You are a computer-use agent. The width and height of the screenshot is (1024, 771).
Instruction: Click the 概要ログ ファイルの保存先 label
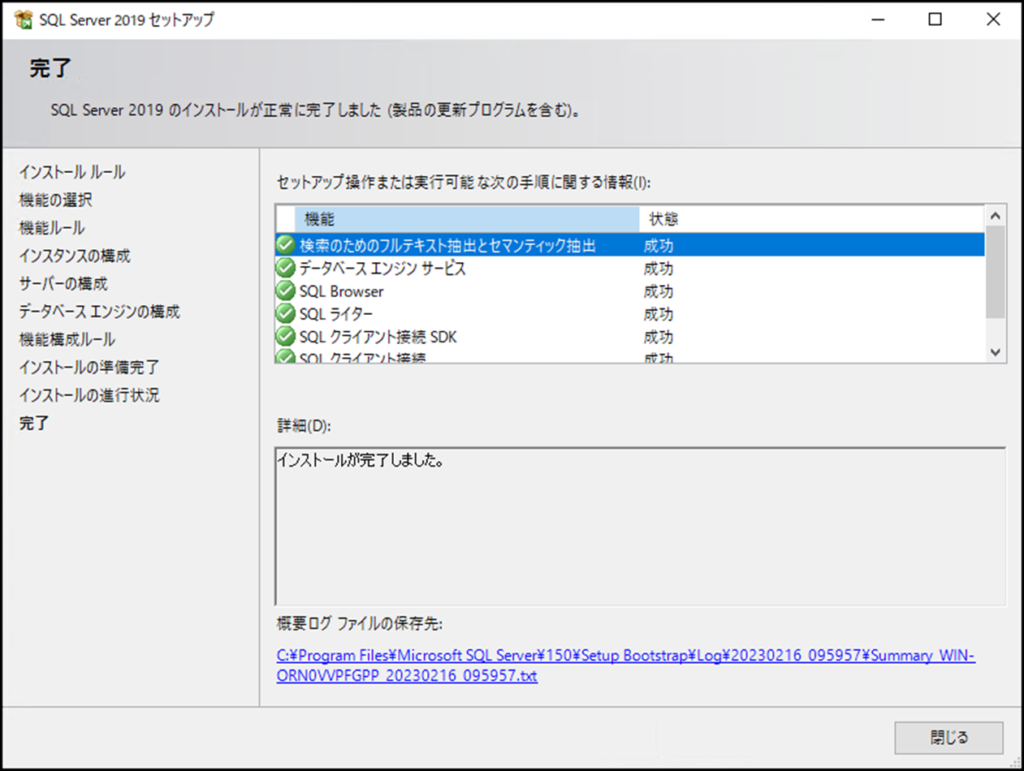(359, 623)
